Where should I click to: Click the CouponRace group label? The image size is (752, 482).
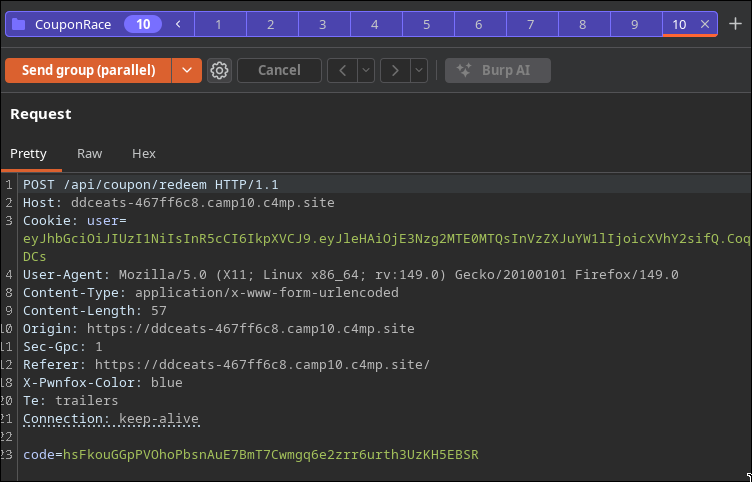pyautogui.click(x=73, y=24)
